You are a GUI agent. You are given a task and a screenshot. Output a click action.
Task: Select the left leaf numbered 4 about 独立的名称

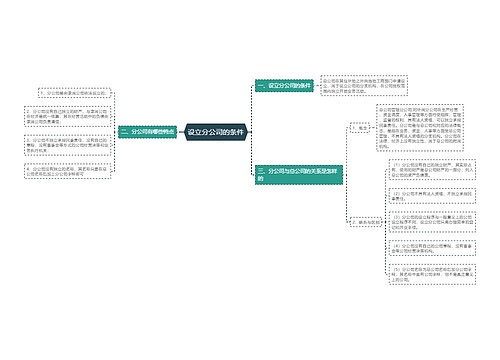pyautogui.click(x=67, y=171)
